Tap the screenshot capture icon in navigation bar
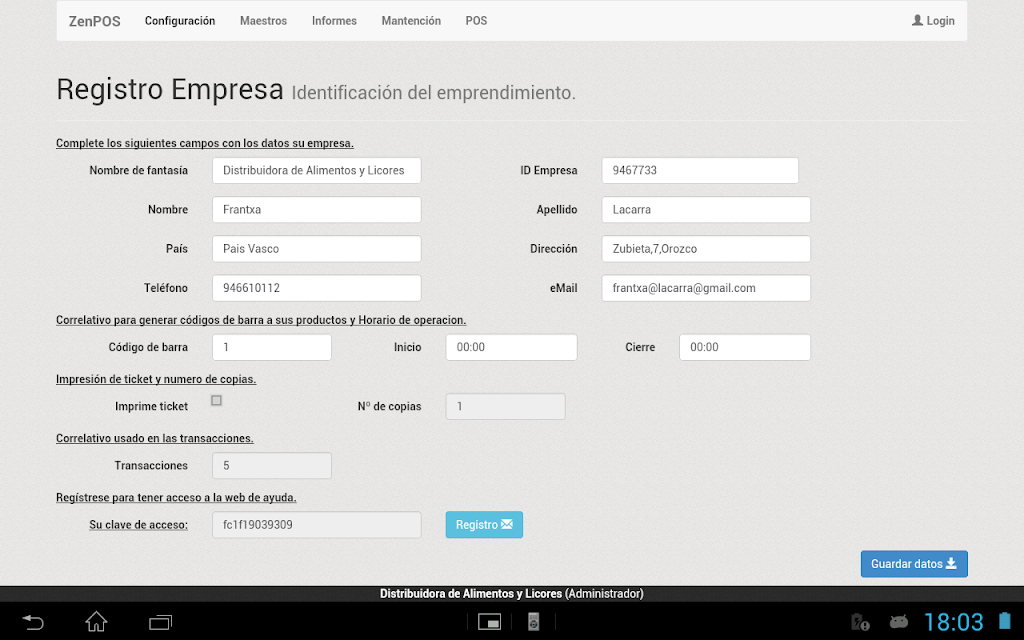Screen dimensions: 1024x640 (x=489, y=622)
